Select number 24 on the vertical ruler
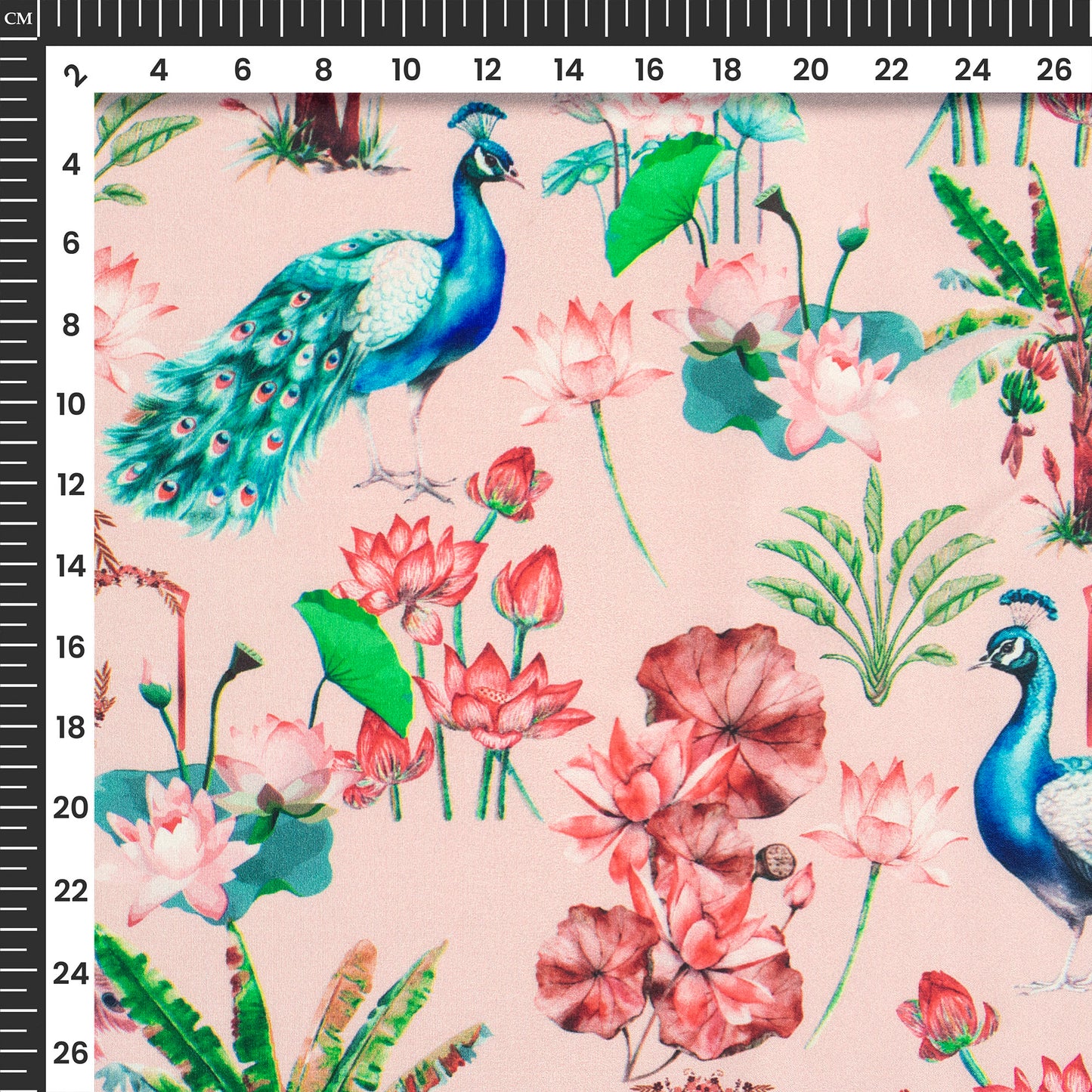 tap(71, 973)
